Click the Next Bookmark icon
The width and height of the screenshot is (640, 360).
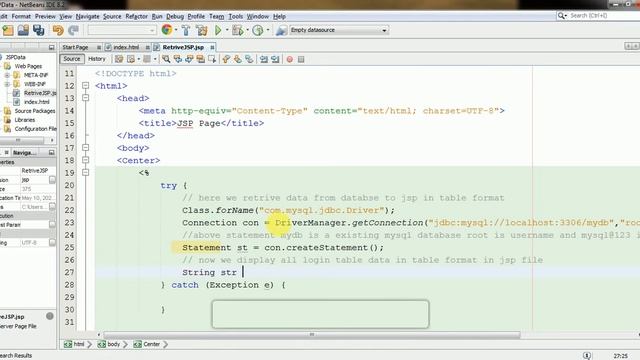238,59
